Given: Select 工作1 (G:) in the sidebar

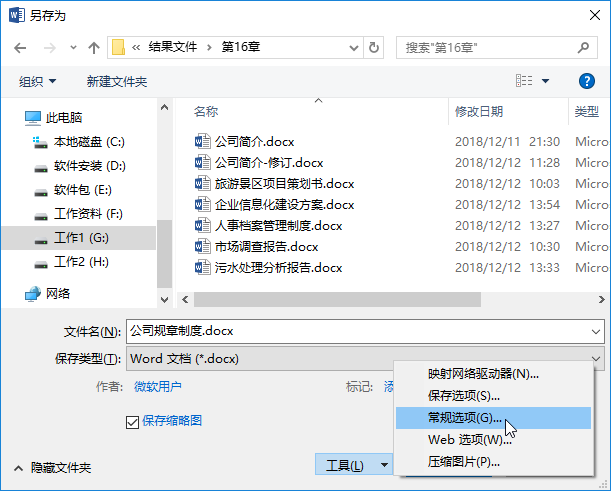Looking at the screenshot, I should 79,238.
